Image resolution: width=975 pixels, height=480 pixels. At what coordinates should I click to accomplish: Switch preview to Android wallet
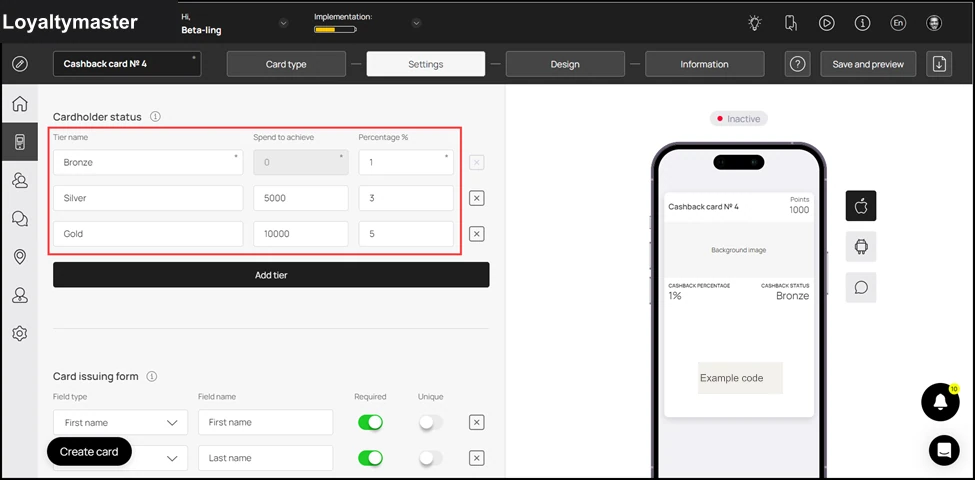861,247
